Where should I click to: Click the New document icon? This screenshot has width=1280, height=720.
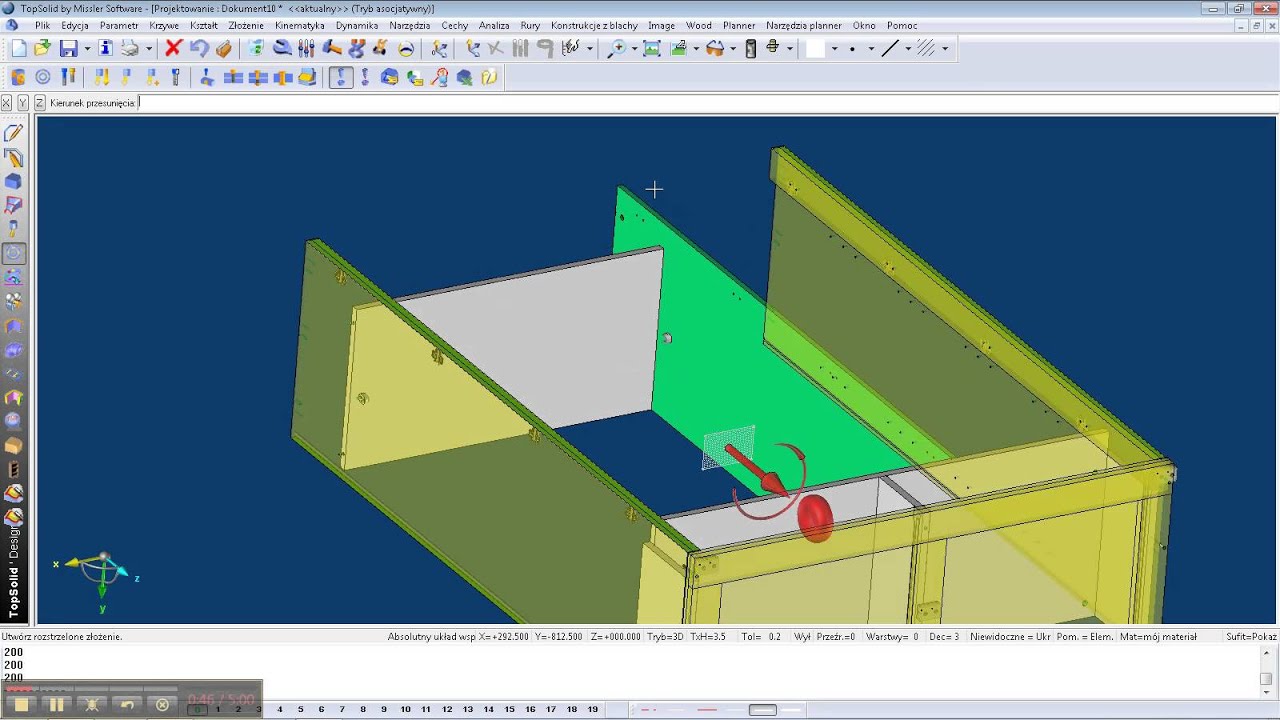[19, 48]
